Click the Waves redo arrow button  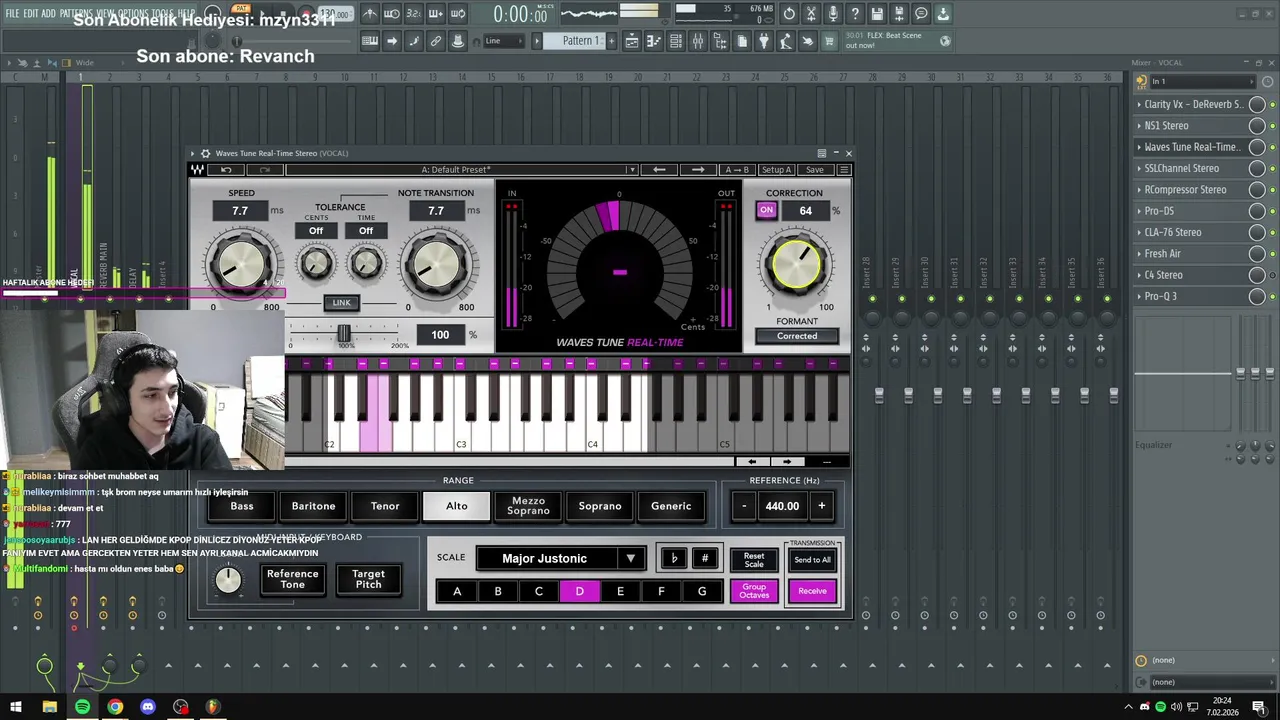click(x=264, y=170)
